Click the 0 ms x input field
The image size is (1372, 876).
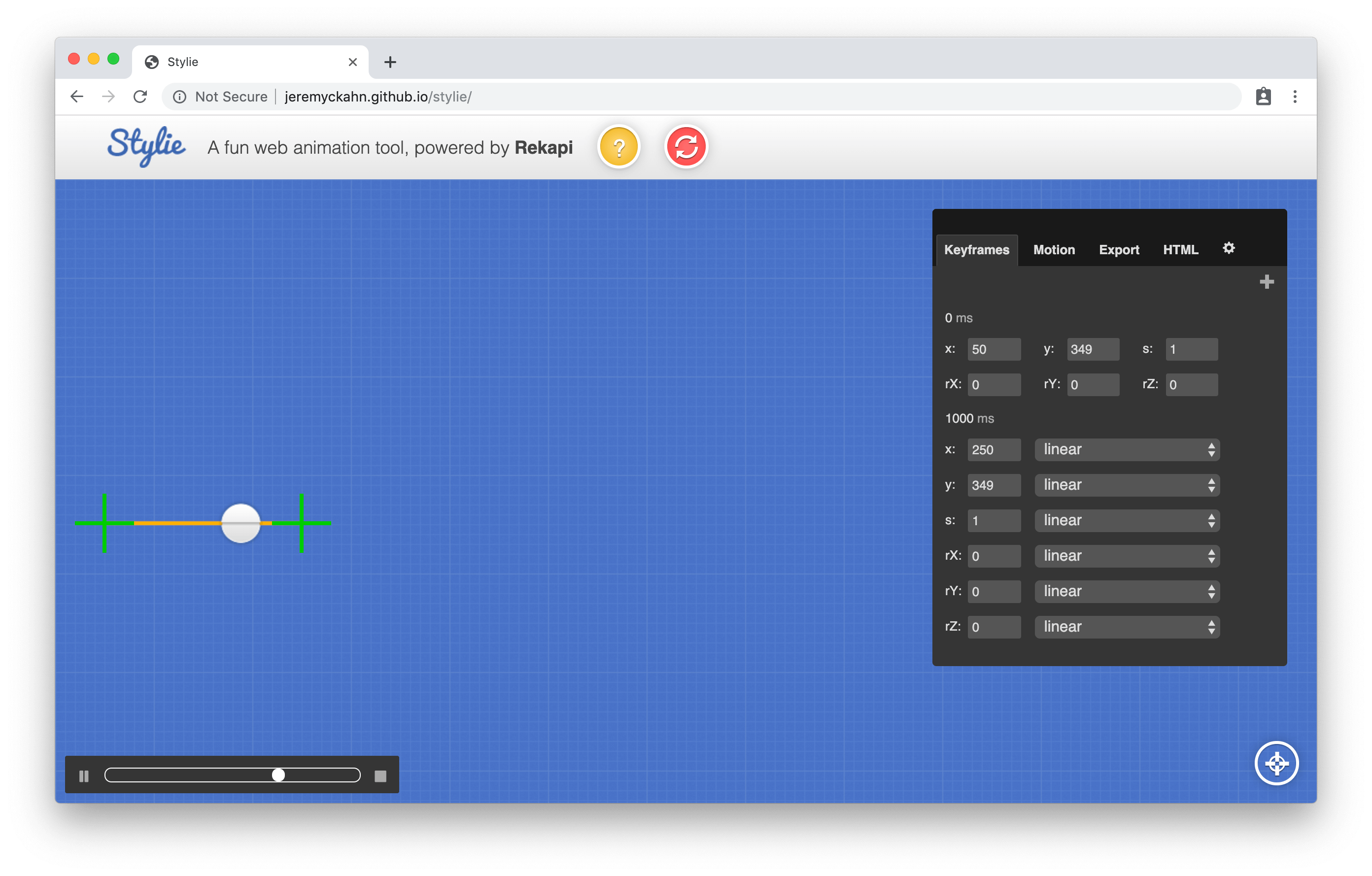(993, 349)
